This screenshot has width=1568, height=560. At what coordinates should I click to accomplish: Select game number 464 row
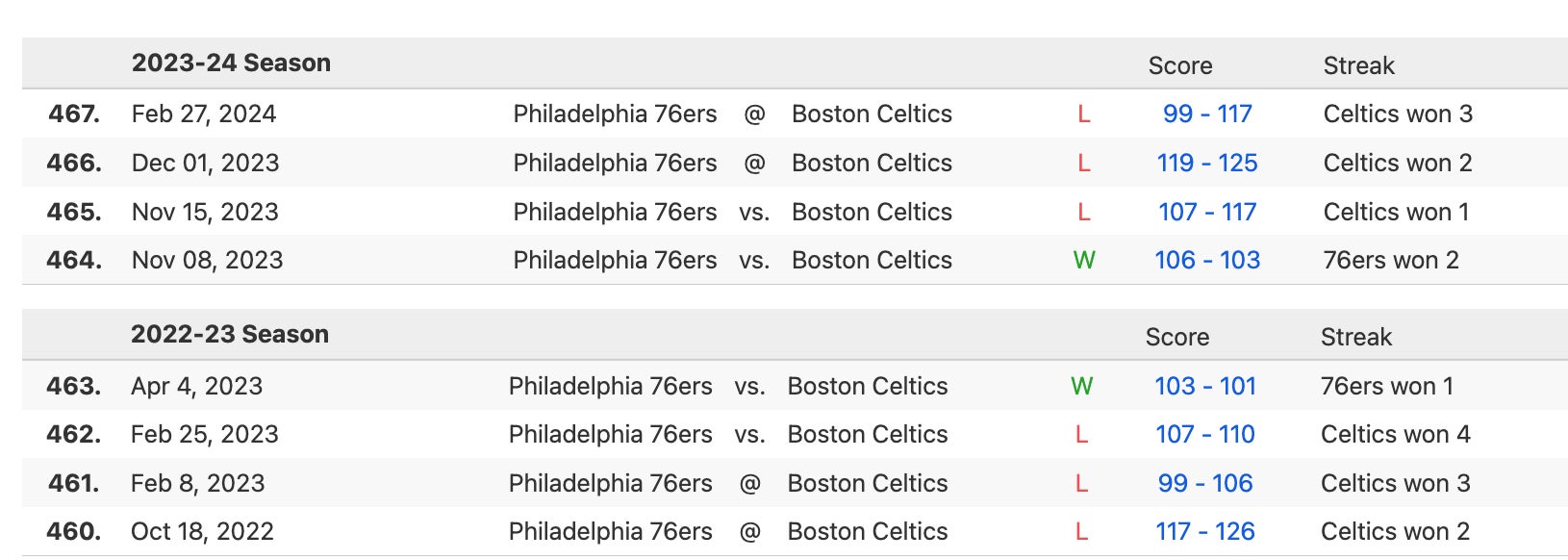(74, 261)
